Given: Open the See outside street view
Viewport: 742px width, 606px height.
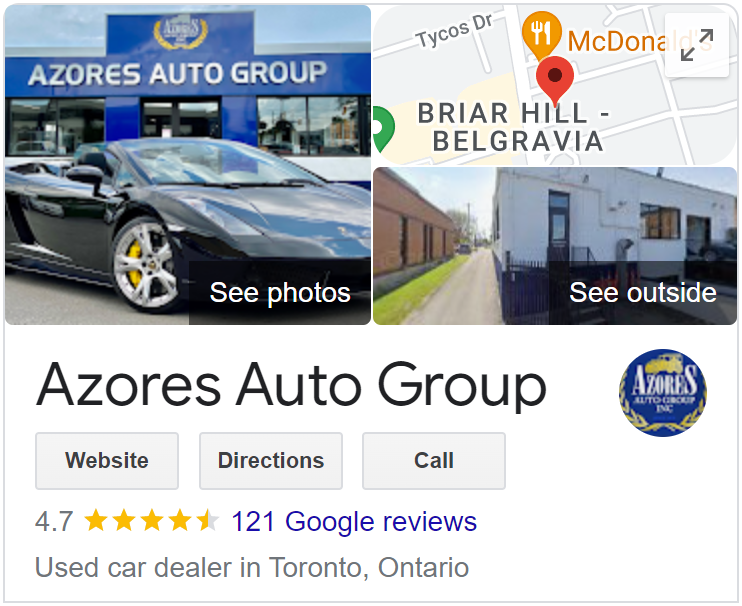Looking at the screenshot, I should [555, 246].
